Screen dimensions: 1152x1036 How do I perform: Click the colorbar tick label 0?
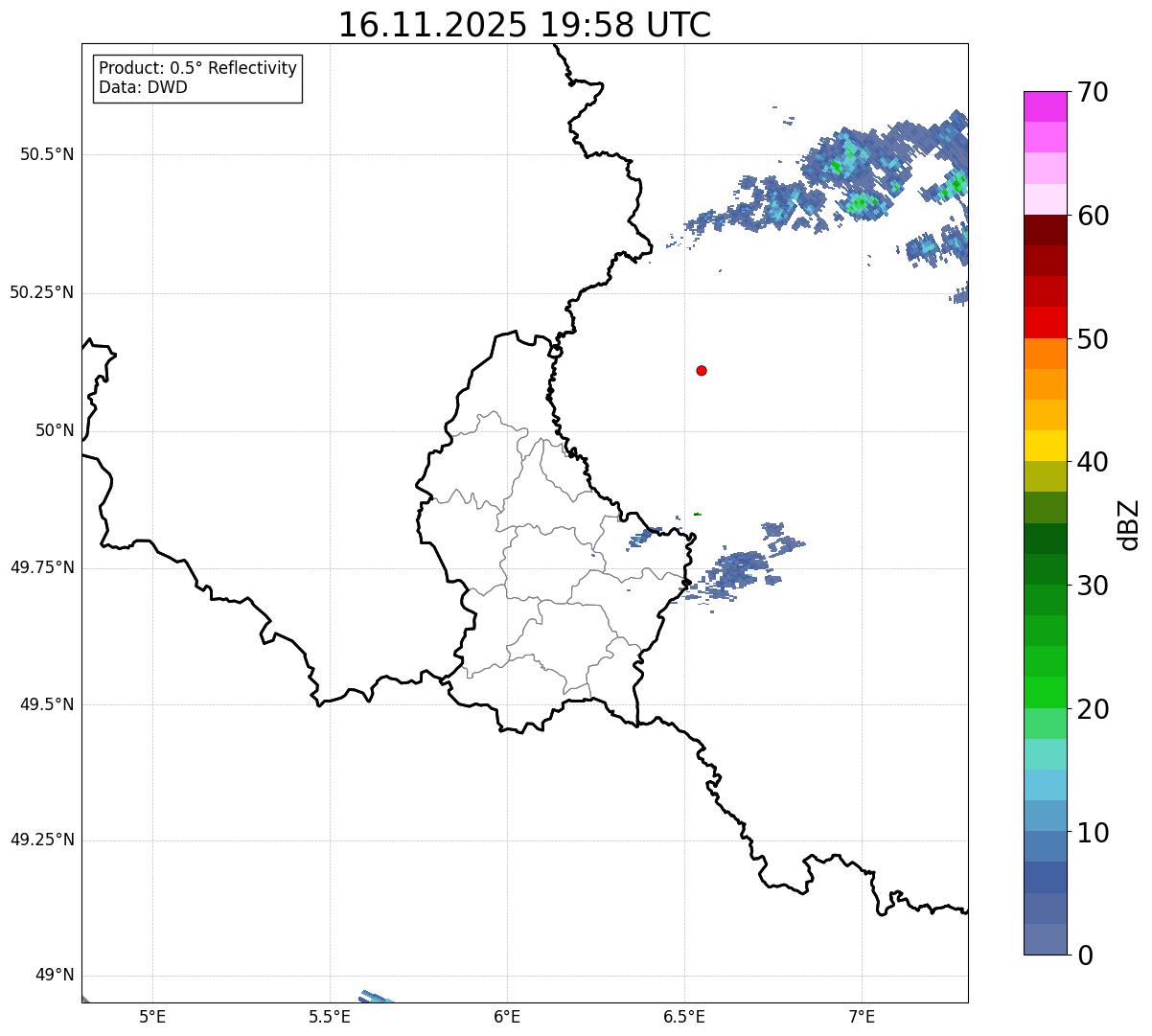(x=1085, y=955)
